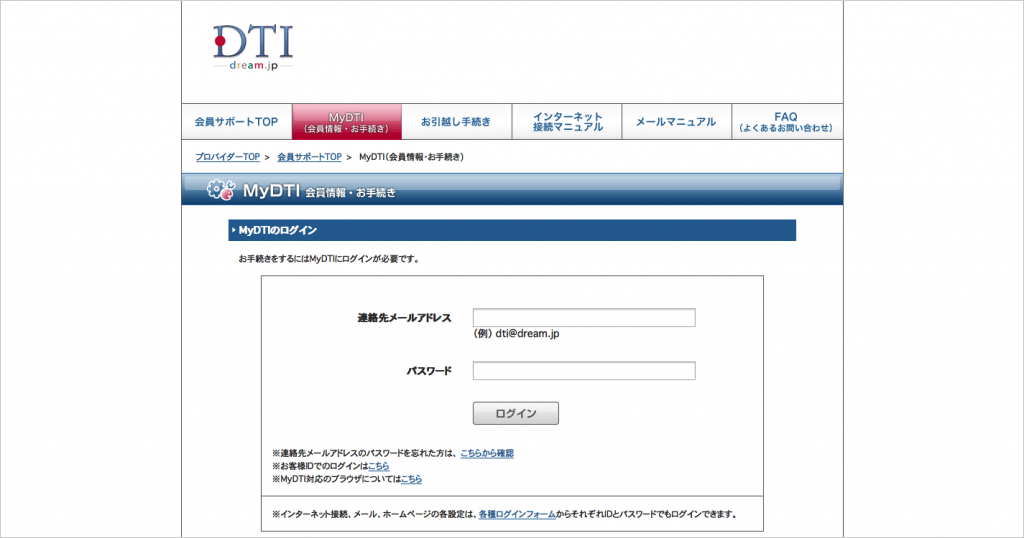Viewport: 1024px width, 538px height.
Task: Open the 会員サポートTOP tab
Action: coord(236,121)
